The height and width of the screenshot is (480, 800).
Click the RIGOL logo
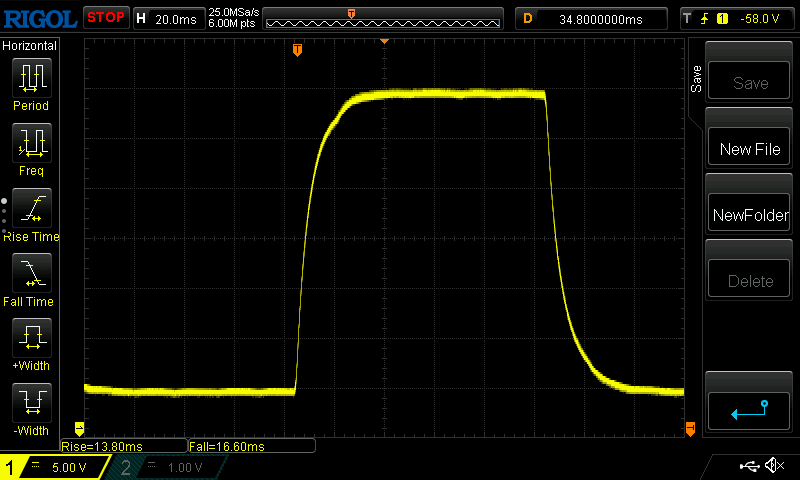[40, 19]
